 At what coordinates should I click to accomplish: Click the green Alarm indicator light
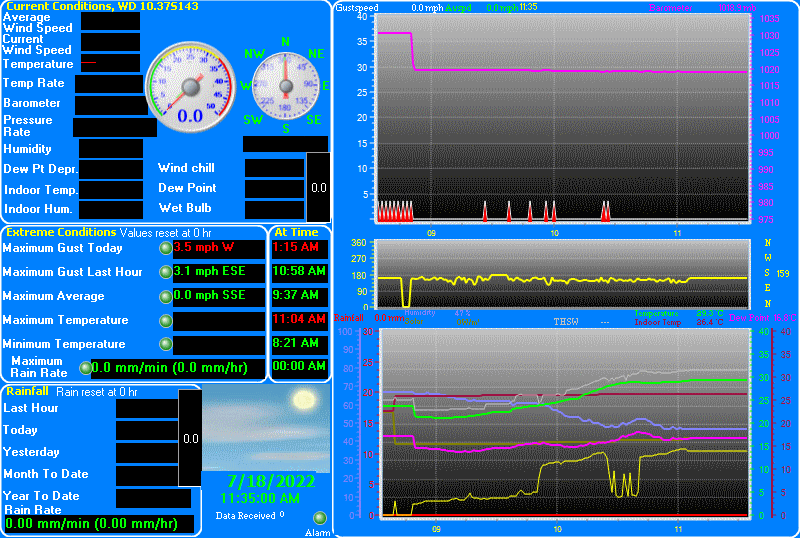(320, 518)
